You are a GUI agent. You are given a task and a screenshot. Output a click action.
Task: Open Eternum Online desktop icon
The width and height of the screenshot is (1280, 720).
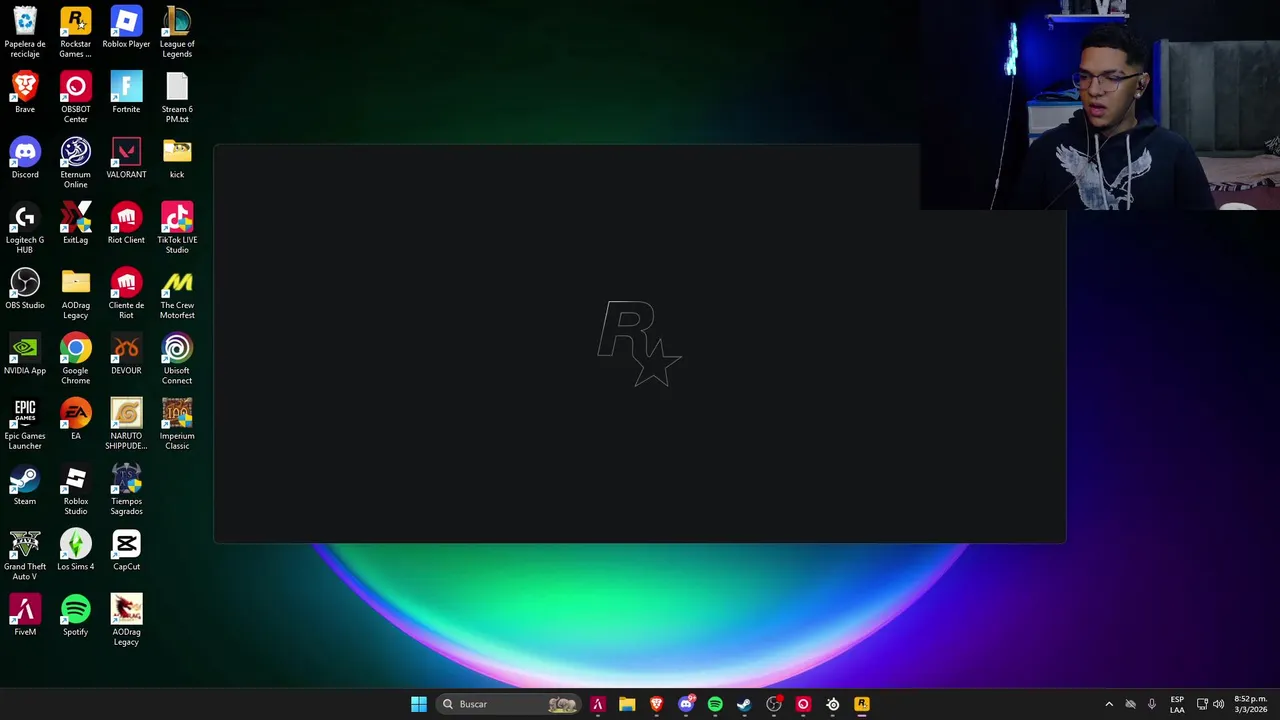[x=75, y=162]
